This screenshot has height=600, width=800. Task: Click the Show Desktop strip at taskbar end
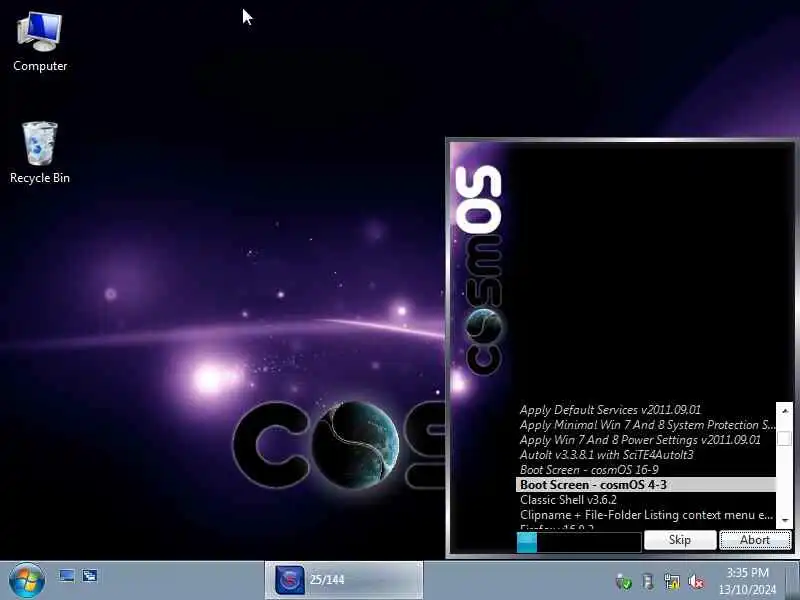coord(793,581)
